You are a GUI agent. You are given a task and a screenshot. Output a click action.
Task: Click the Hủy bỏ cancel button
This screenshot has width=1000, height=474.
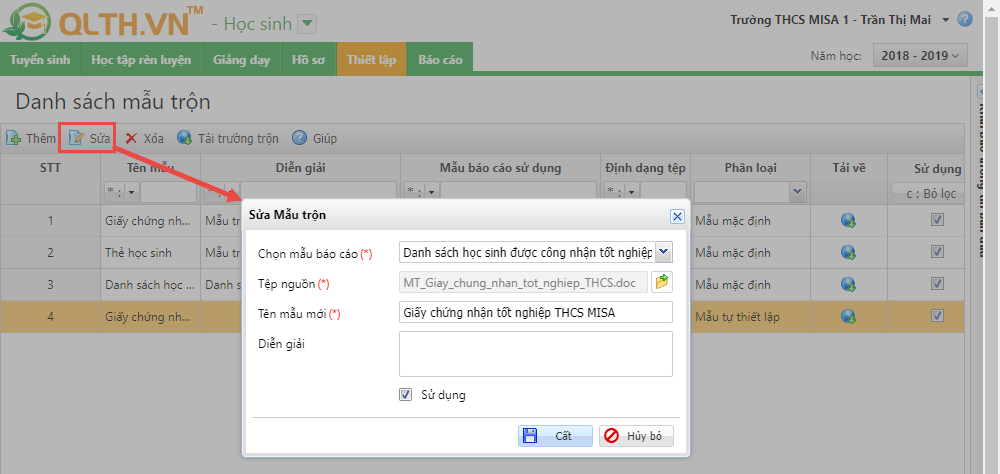[636, 436]
